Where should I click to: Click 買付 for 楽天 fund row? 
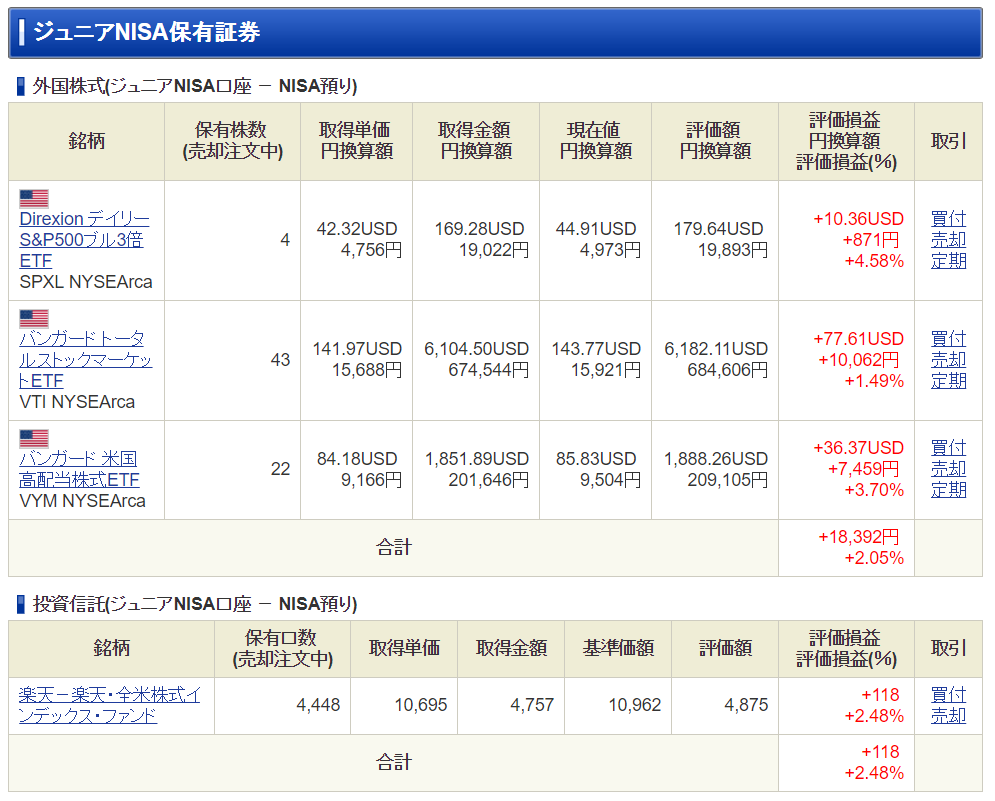click(x=948, y=695)
